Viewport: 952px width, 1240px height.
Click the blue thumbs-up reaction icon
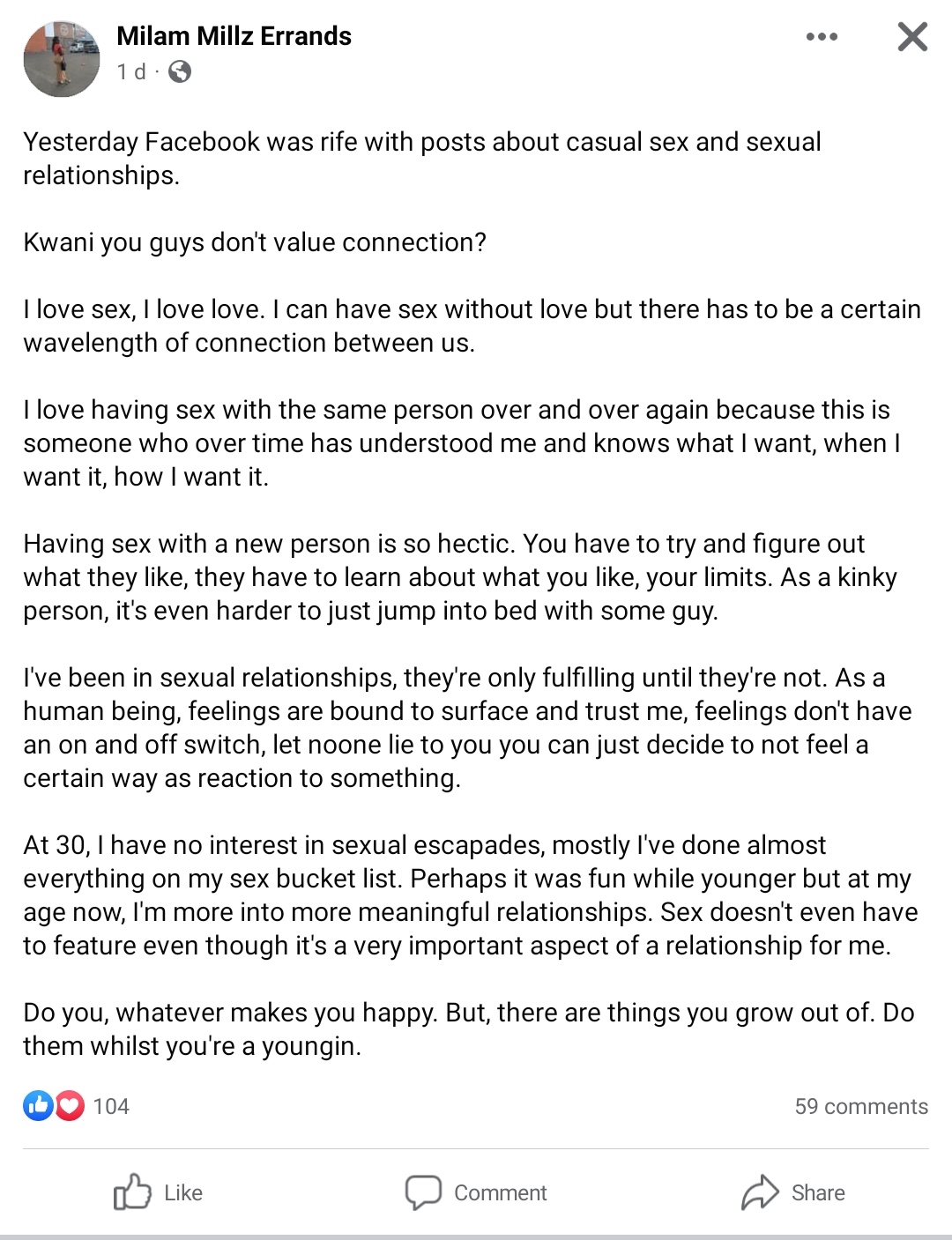point(39,1105)
